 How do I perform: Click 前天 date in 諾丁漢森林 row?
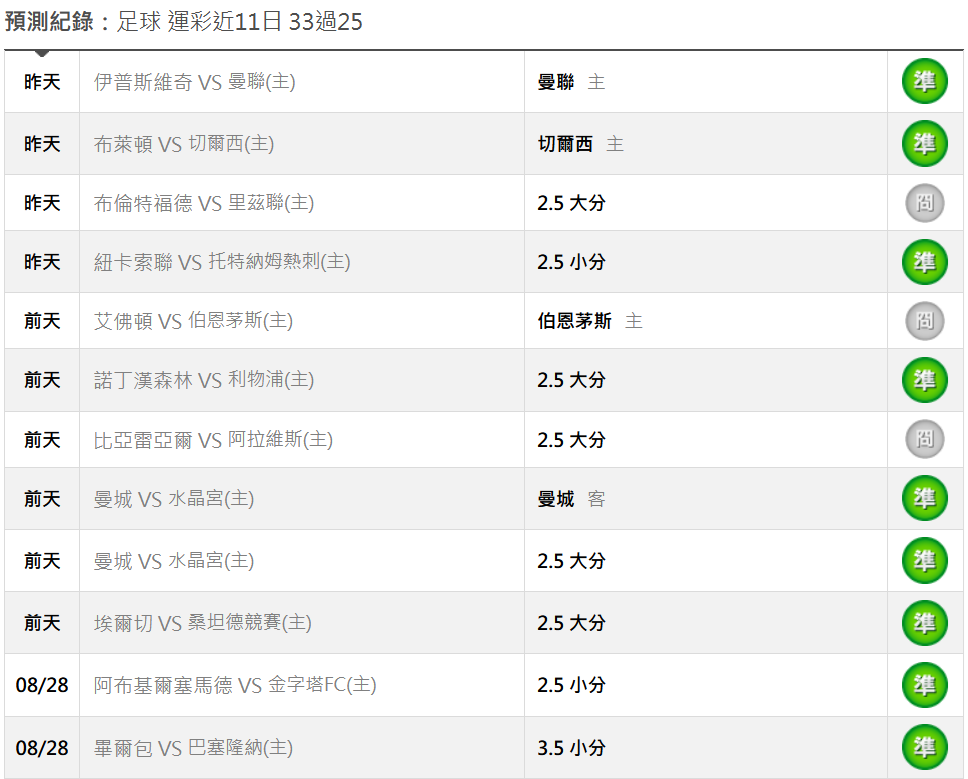pos(42,380)
